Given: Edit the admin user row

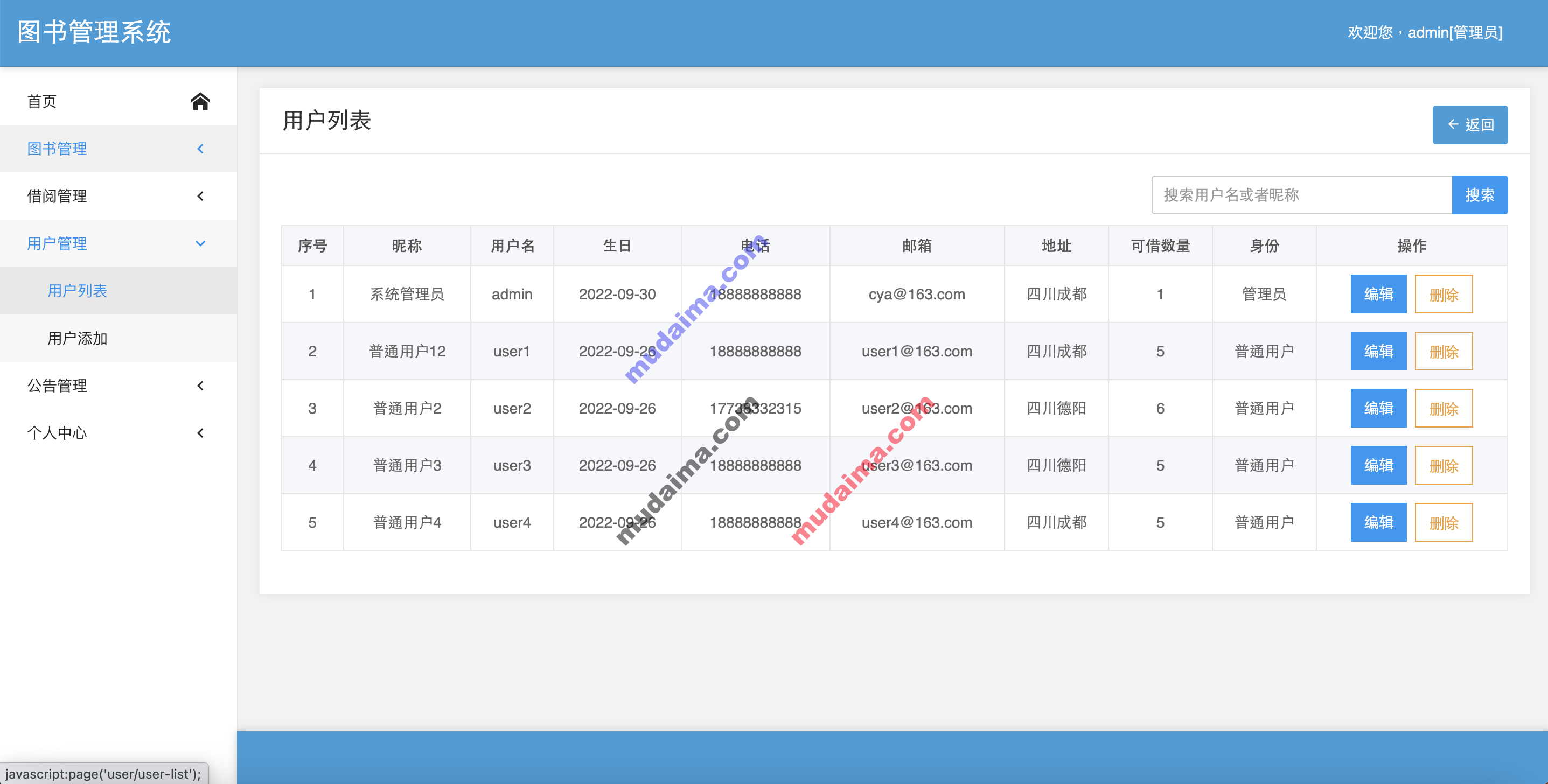Looking at the screenshot, I should click(1378, 295).
